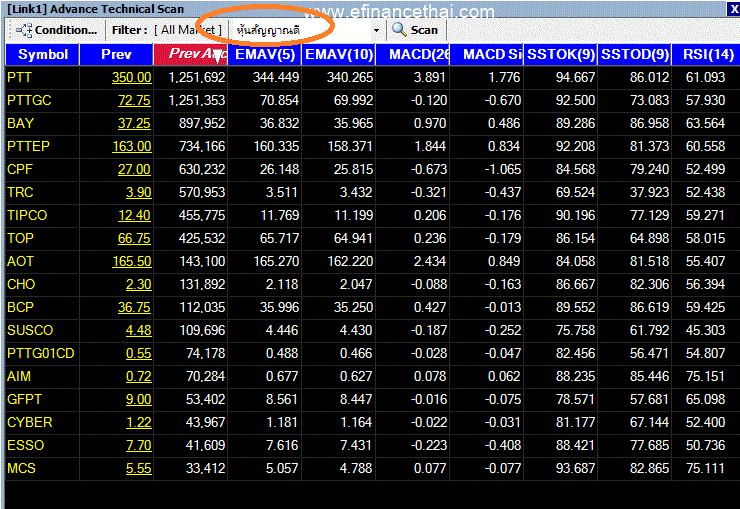
Task: Open GFPT previous price 9.00 link
Action: (139, 400)
